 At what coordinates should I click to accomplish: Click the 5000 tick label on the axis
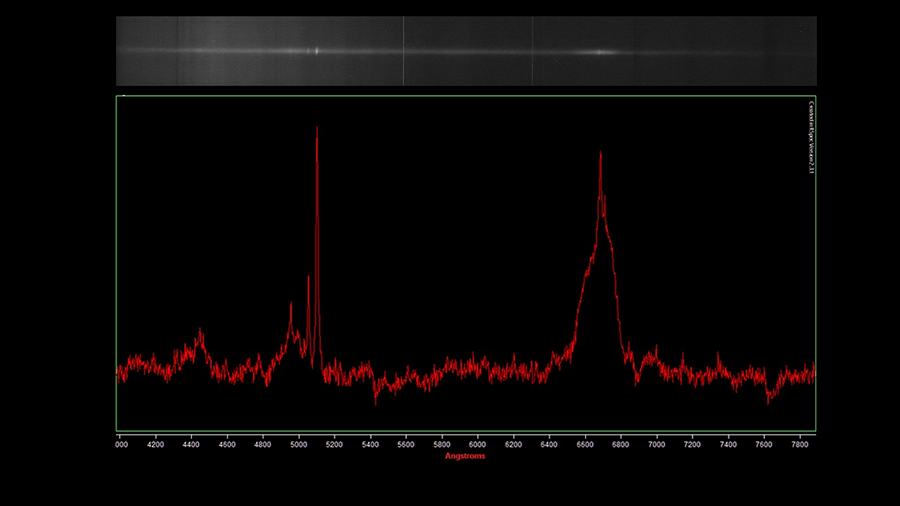click(298, 444)
